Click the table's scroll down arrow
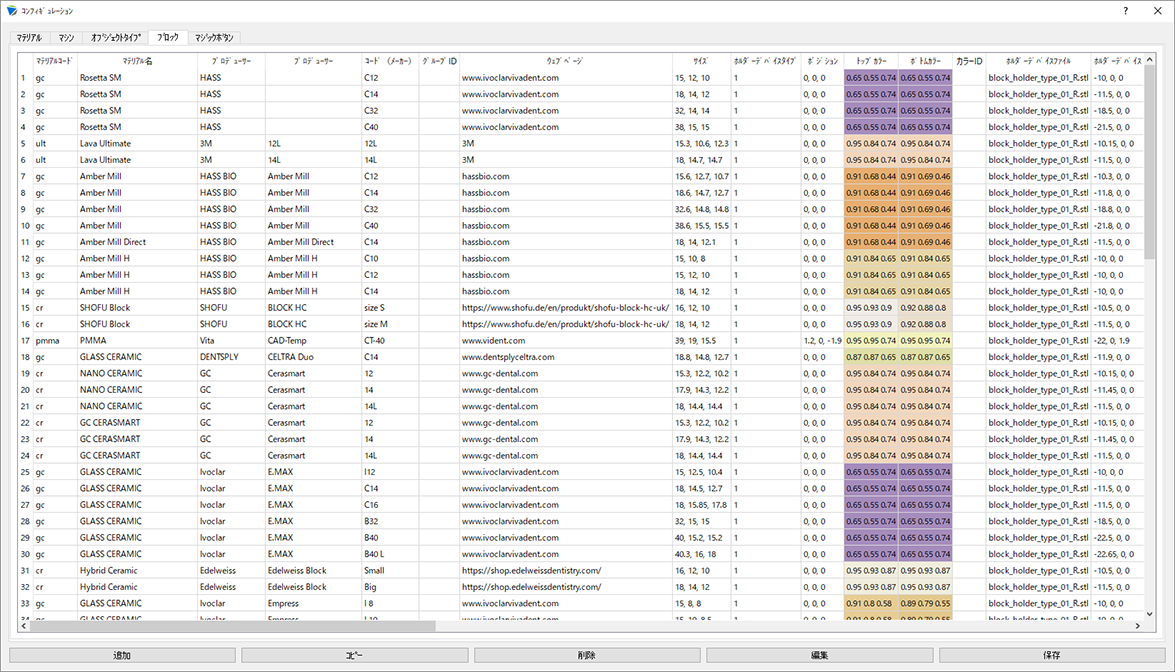Viewport: 1175px width, 672px height. tap(1150, 614)
